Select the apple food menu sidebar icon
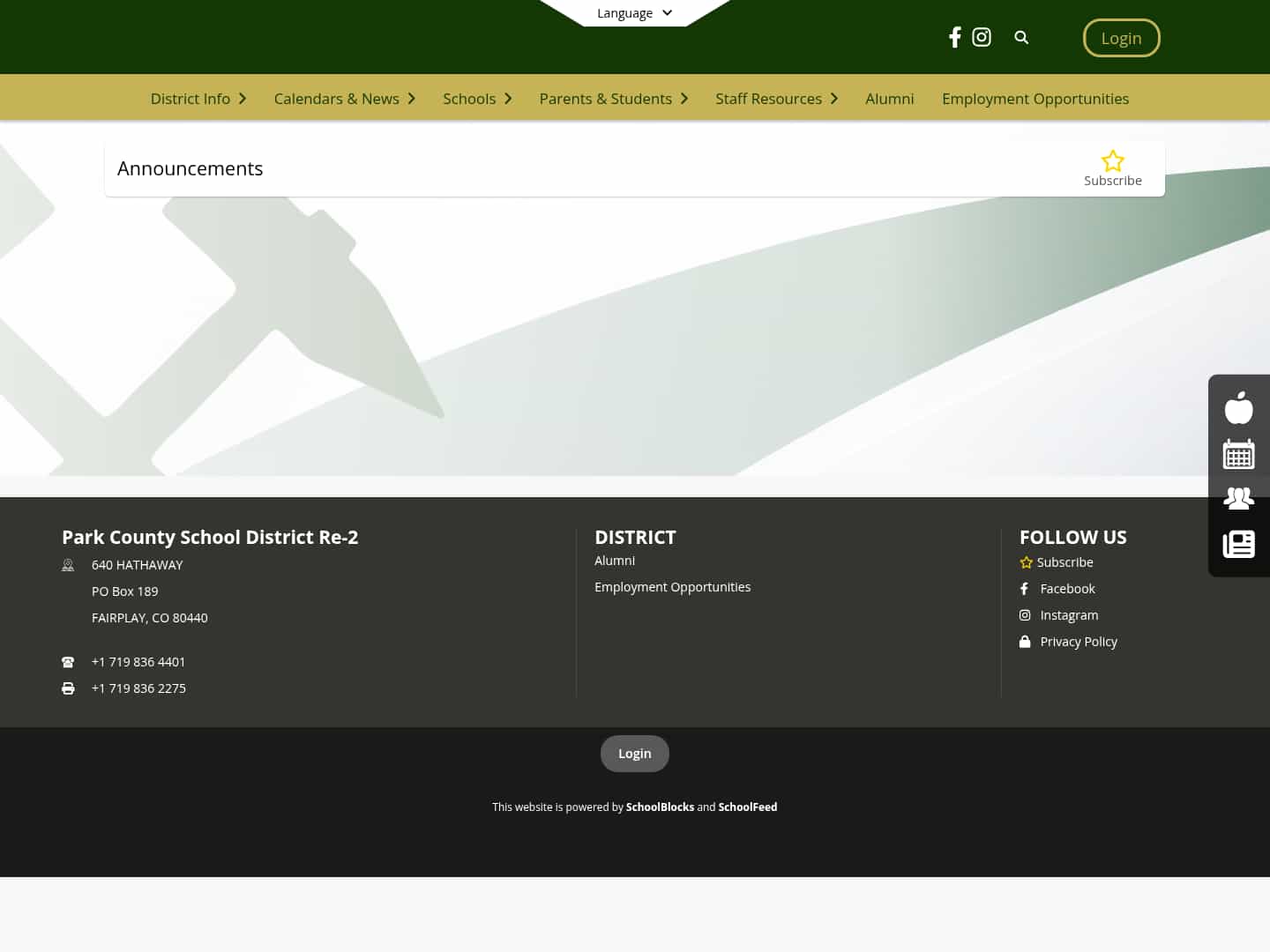The height and width of the screenshot is (952, 1270). pyautogui.click(x=1239, y=407)
